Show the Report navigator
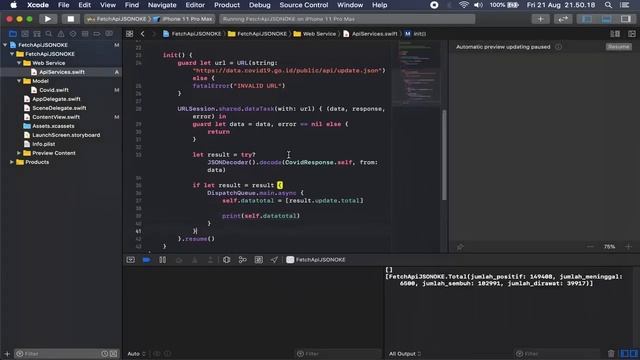640x360 pixels. coord(109,34)
